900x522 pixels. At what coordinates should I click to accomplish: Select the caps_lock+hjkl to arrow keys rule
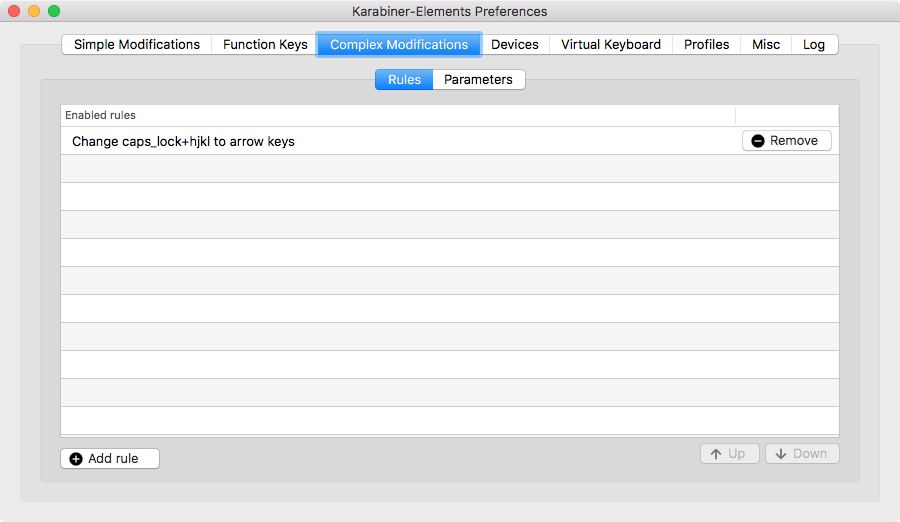(184, 141)
